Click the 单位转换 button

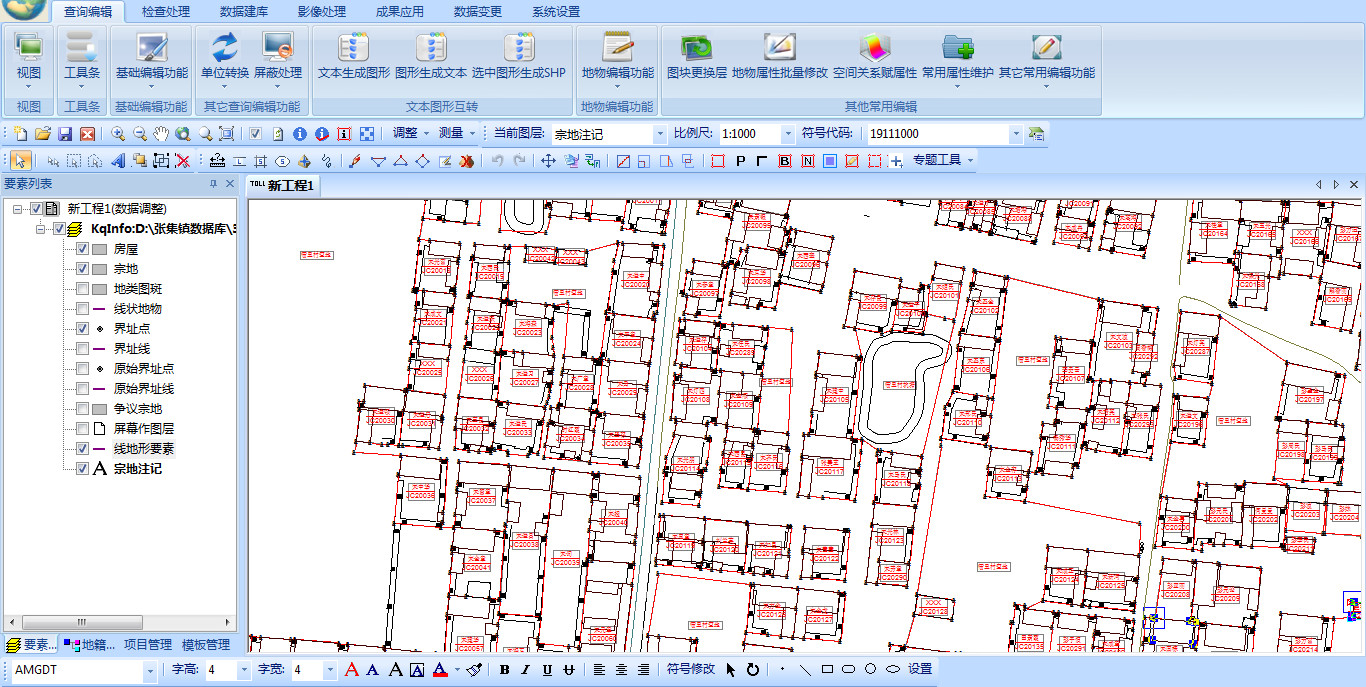click(225, 60)
